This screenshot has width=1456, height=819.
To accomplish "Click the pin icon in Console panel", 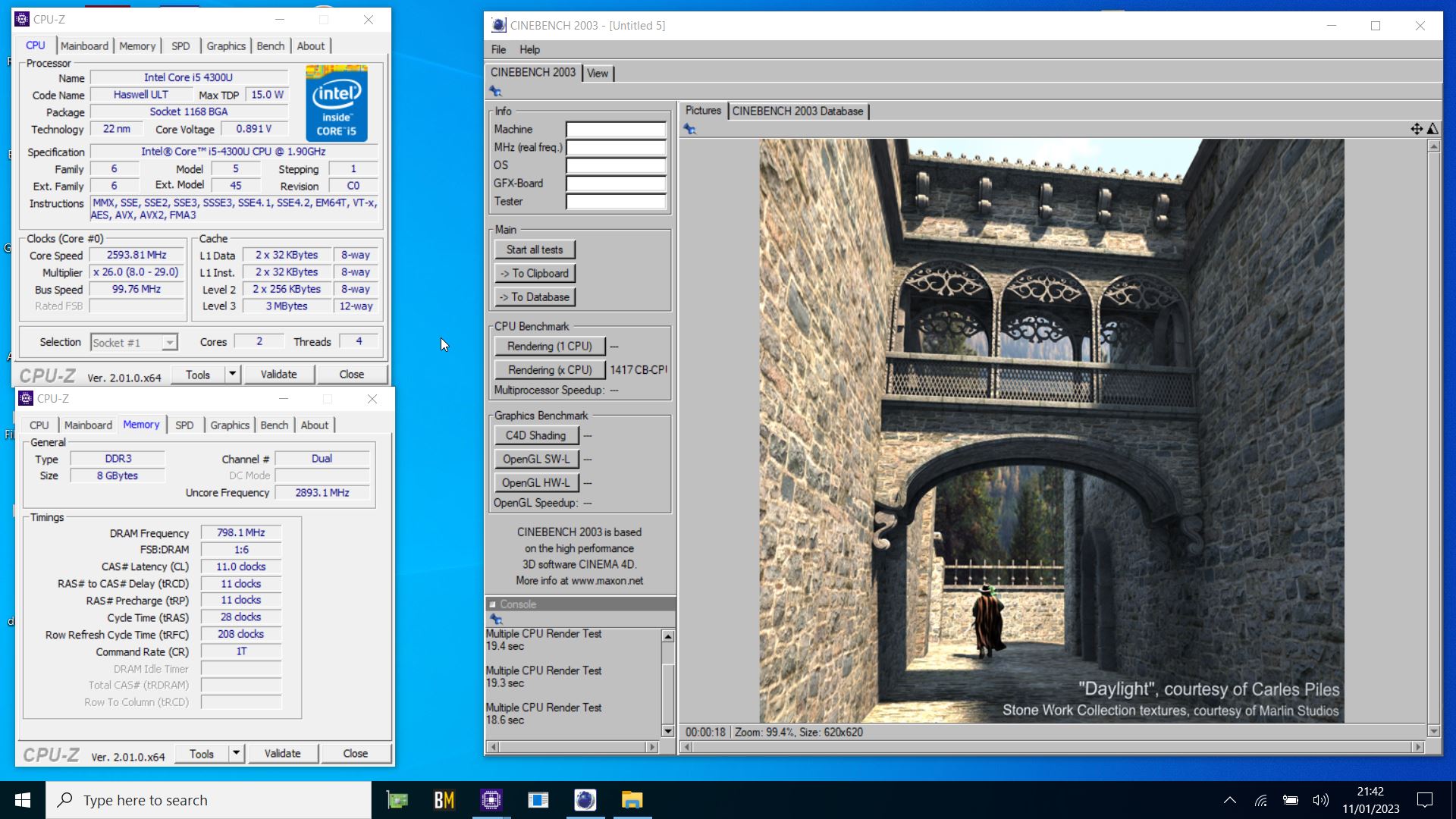I will (x=496, y=620).
